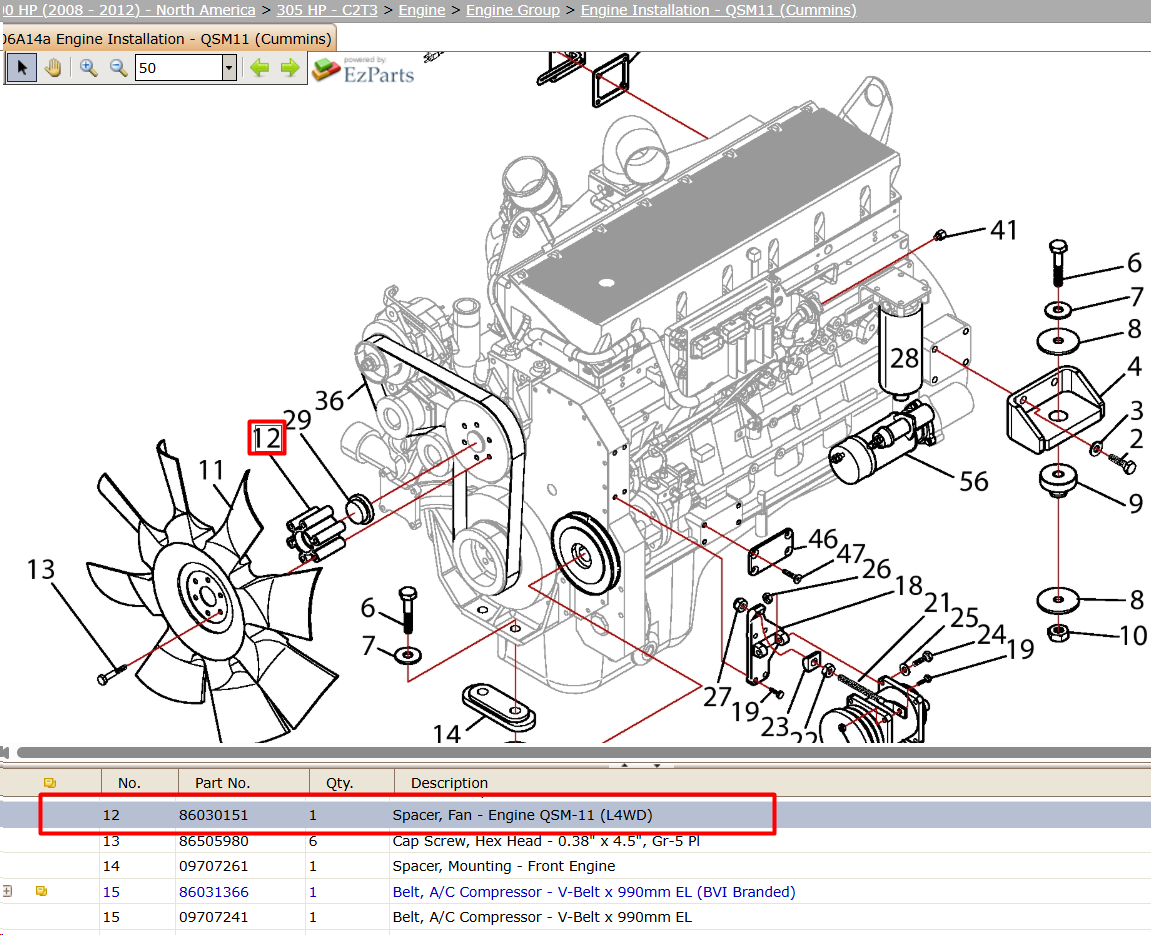Click callout number 11 near fan
1151x935 pixels.
211,469
